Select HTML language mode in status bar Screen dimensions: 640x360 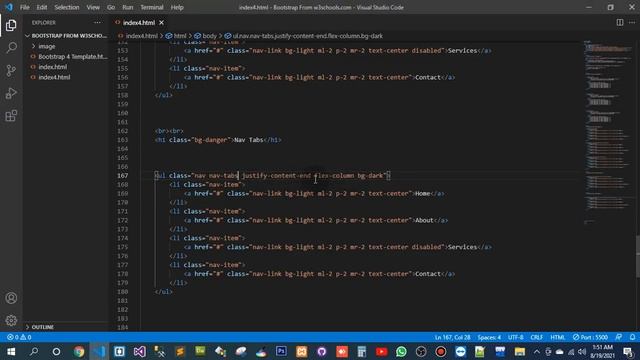tap(558, 338)
